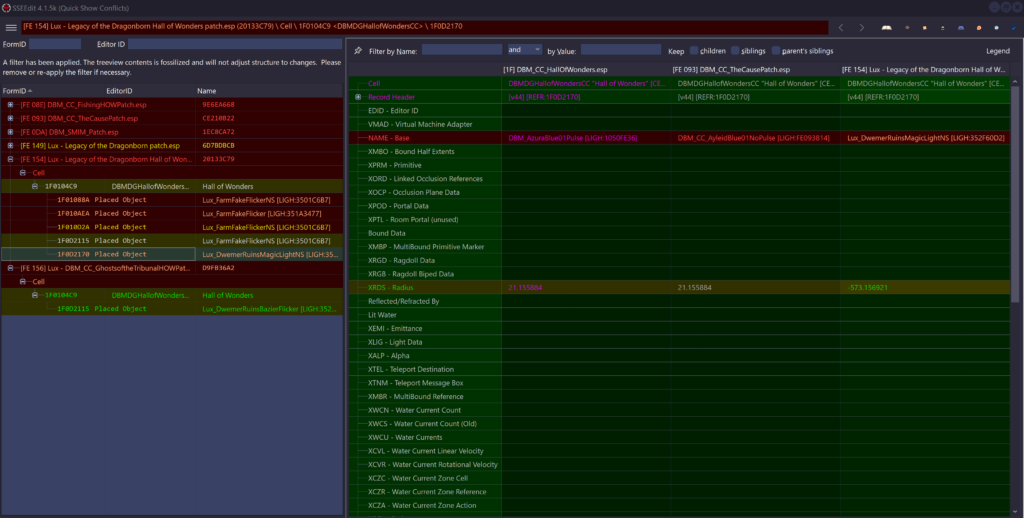Select placed object 1F01088A row
Image resolution: width=1024 pixels, height=518 pixels.
tap(172, 200)
